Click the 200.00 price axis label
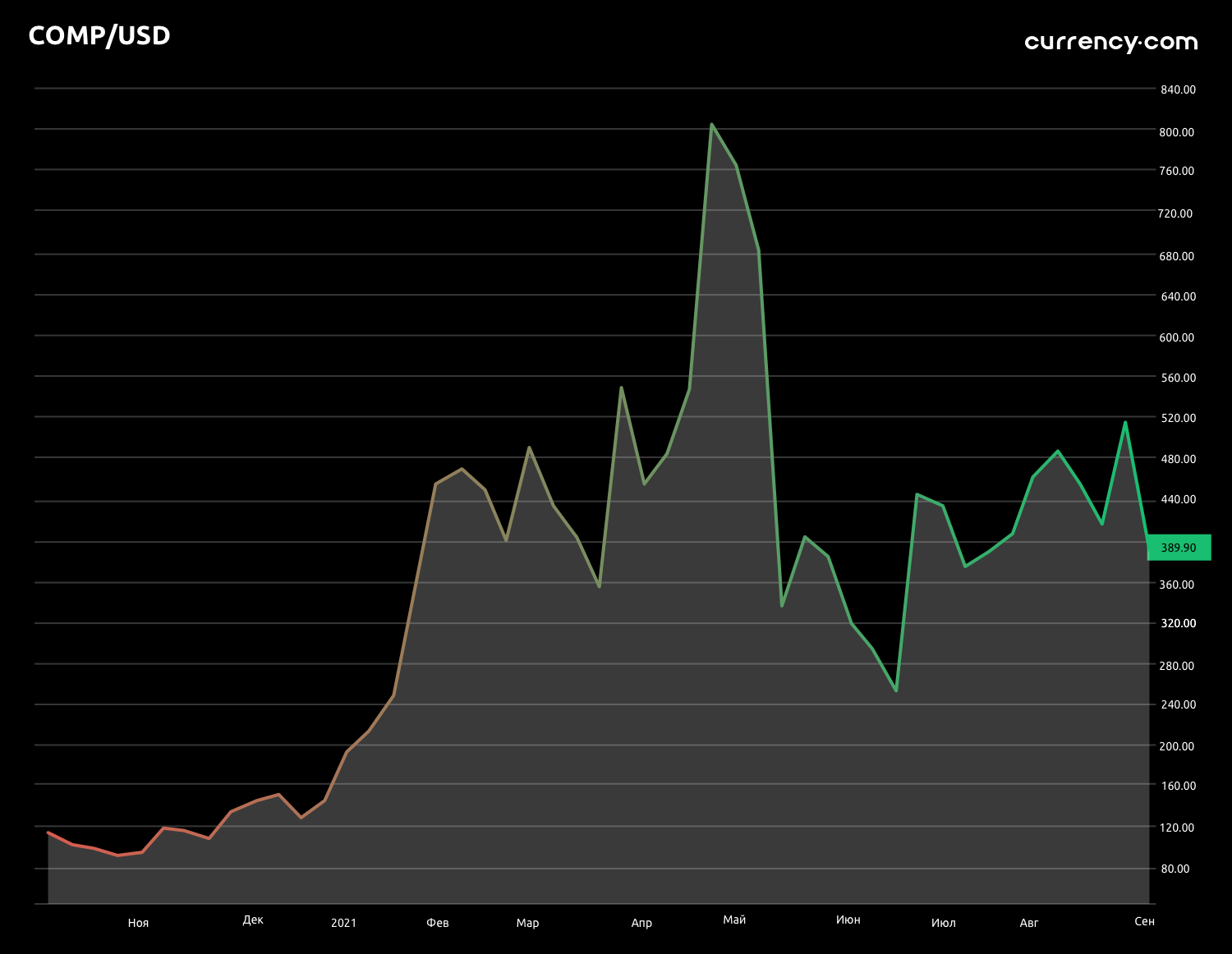1232x954 pixels. pos(1178,746)
